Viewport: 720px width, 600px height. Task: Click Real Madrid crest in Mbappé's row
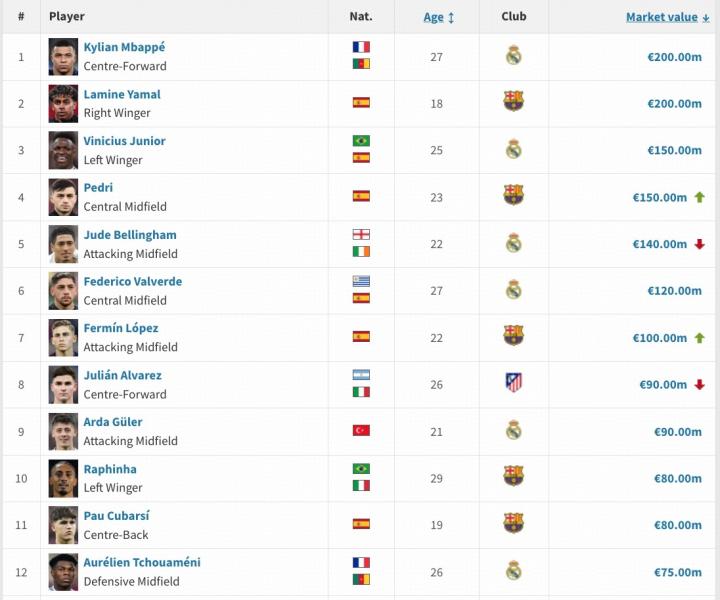(x=513, y=56)
